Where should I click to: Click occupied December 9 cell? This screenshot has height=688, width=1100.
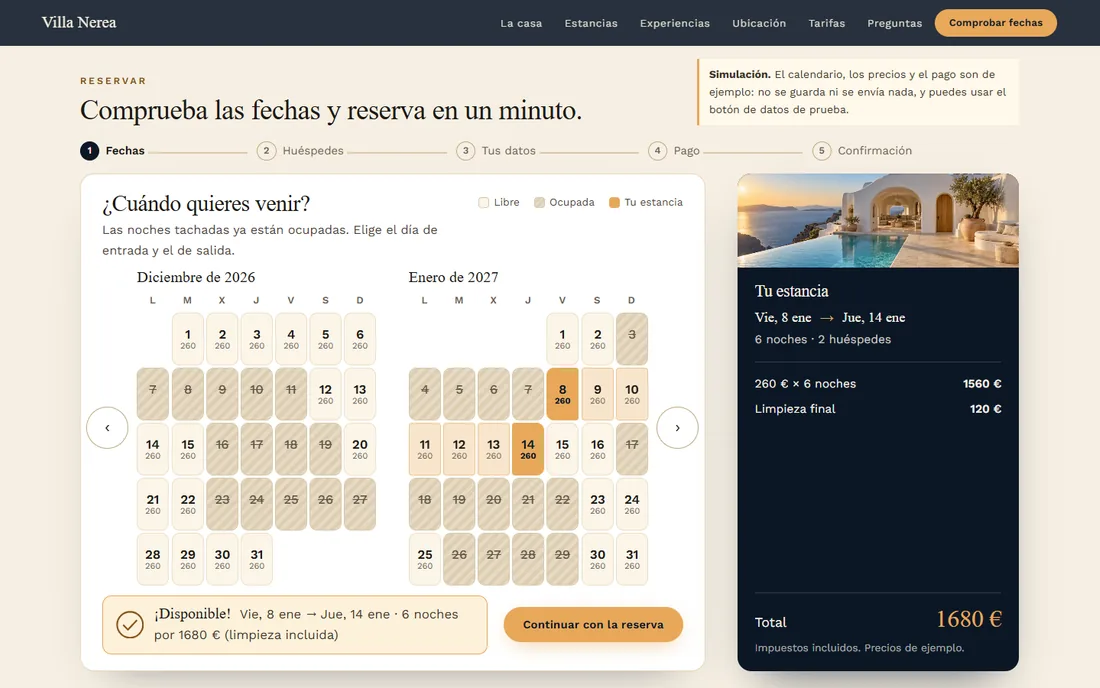pos(222,393)
